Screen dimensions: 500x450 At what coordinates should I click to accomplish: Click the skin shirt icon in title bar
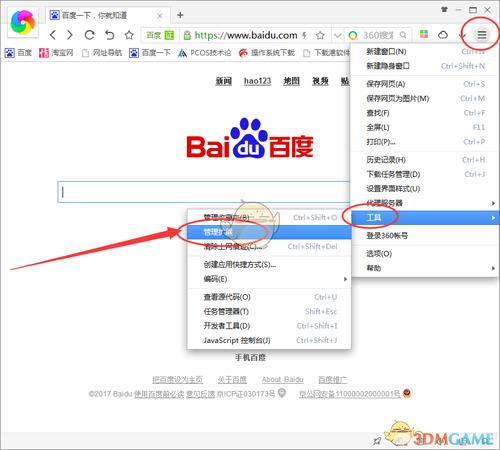point(444,10)
